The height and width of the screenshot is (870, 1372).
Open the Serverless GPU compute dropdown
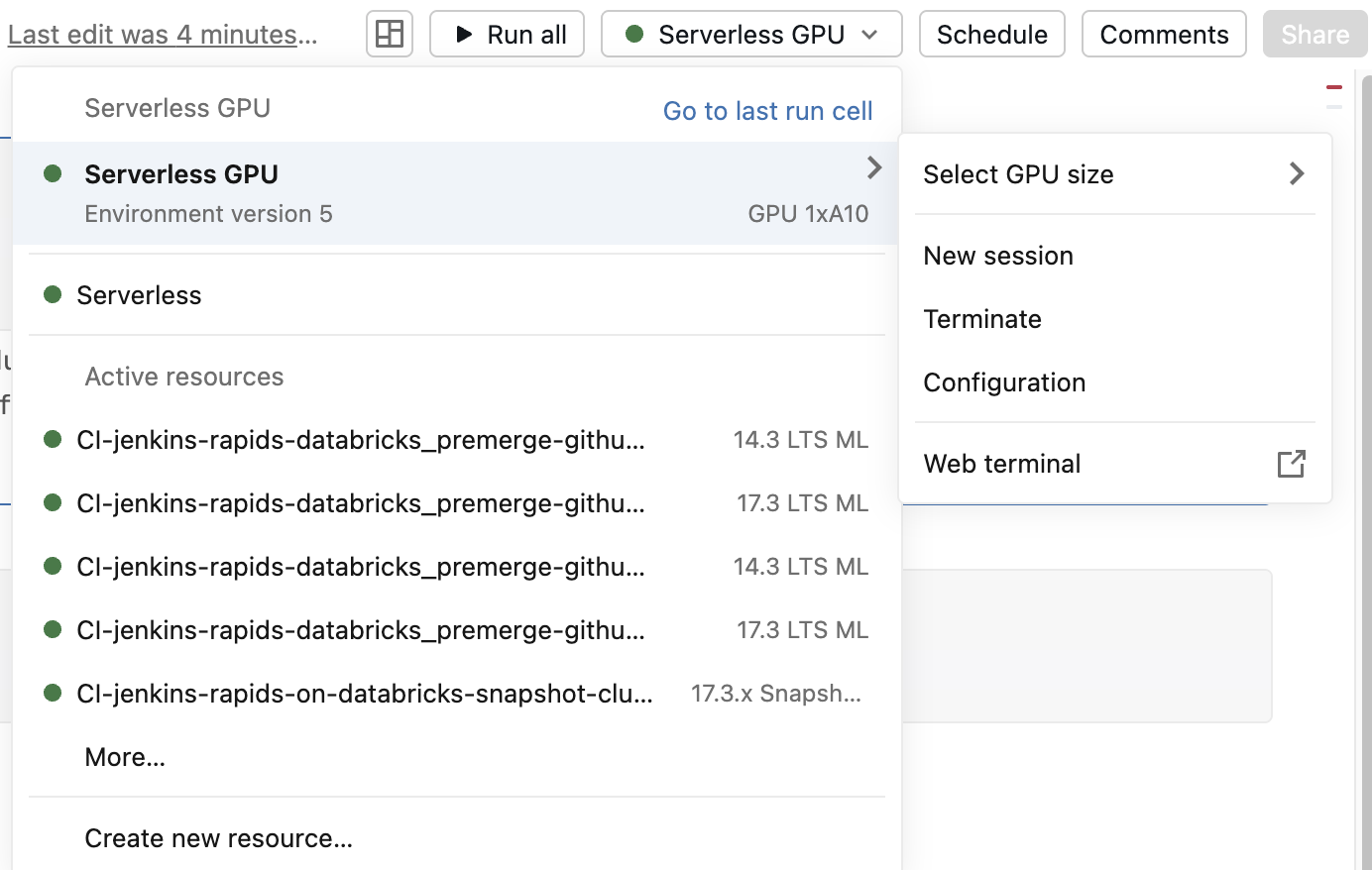point(751,34)
